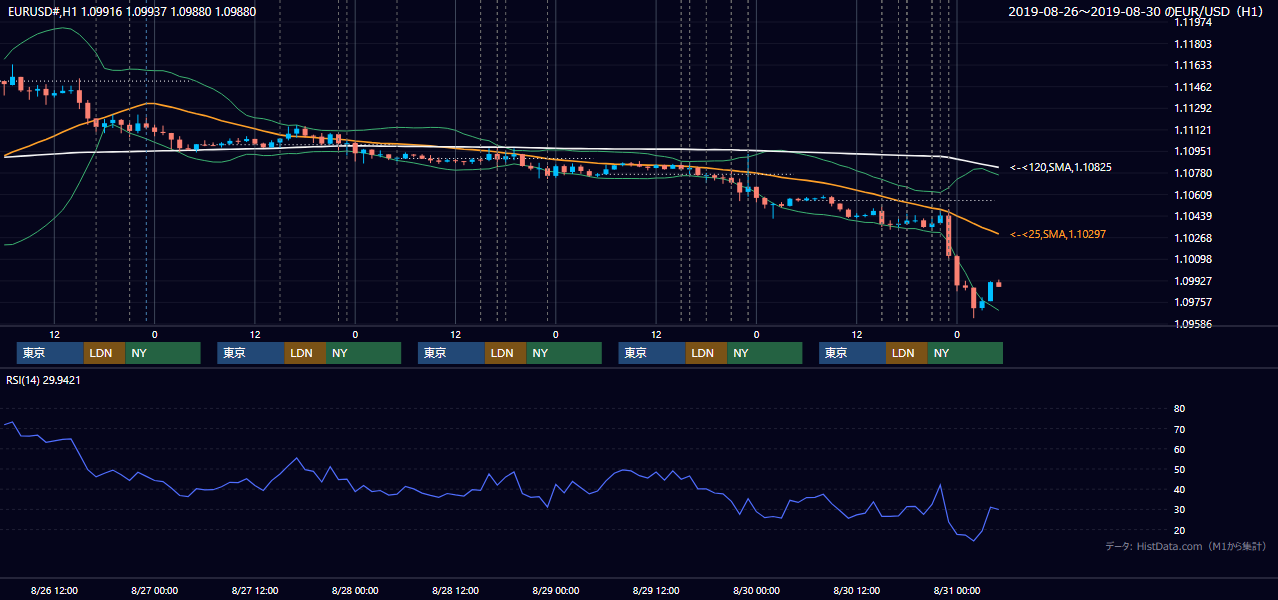
Task: Click price axis value 1.10439
Action: (x=1193, y=216)
